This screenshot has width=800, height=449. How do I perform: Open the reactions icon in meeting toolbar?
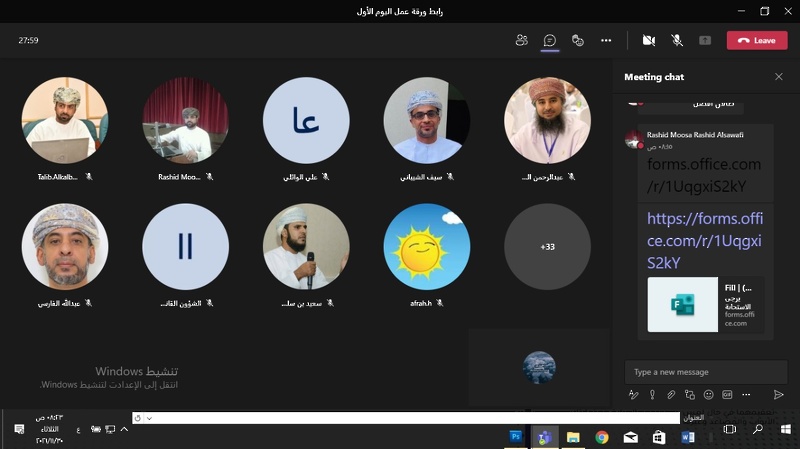coord(578,40)
